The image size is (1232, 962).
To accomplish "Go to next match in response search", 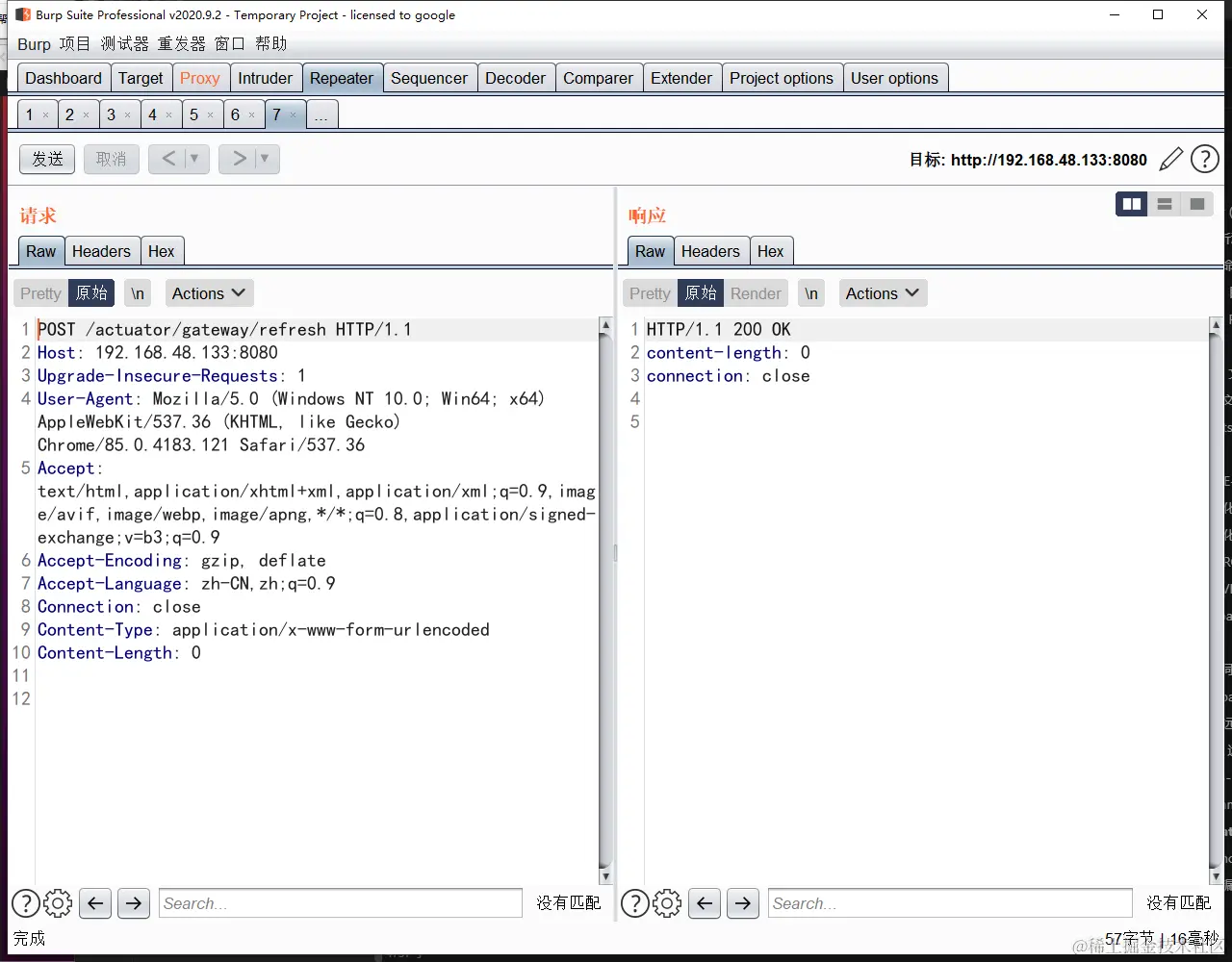I will click(x=743, y=903).
